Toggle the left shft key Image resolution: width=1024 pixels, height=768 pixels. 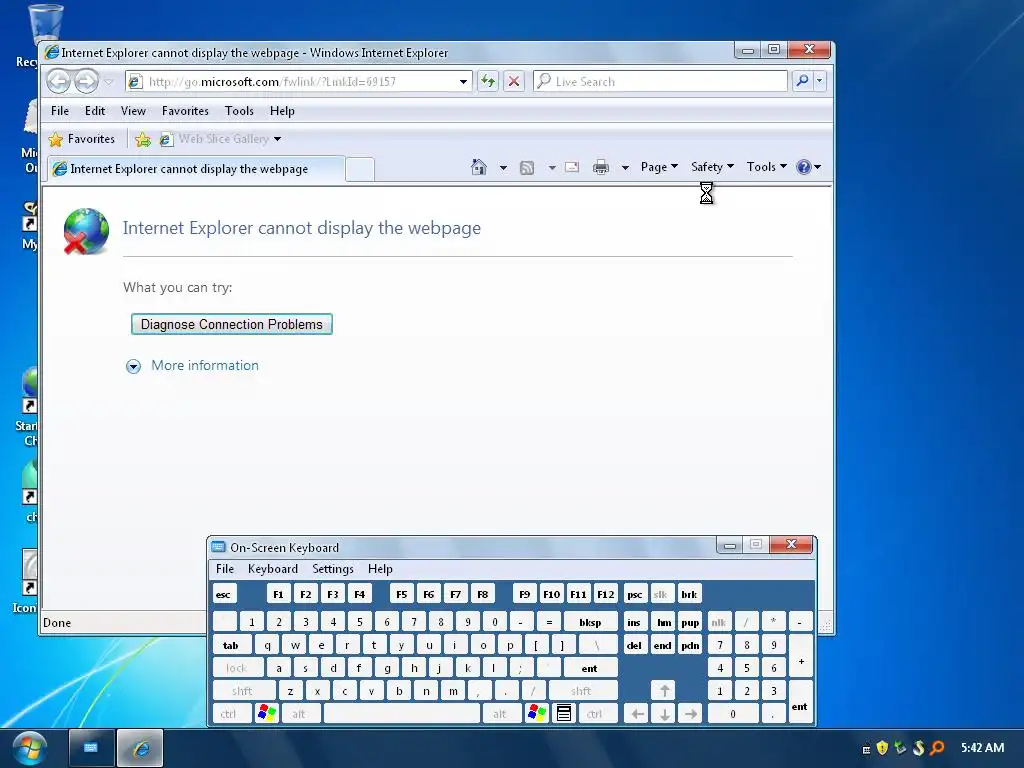[x=243, y=691]
